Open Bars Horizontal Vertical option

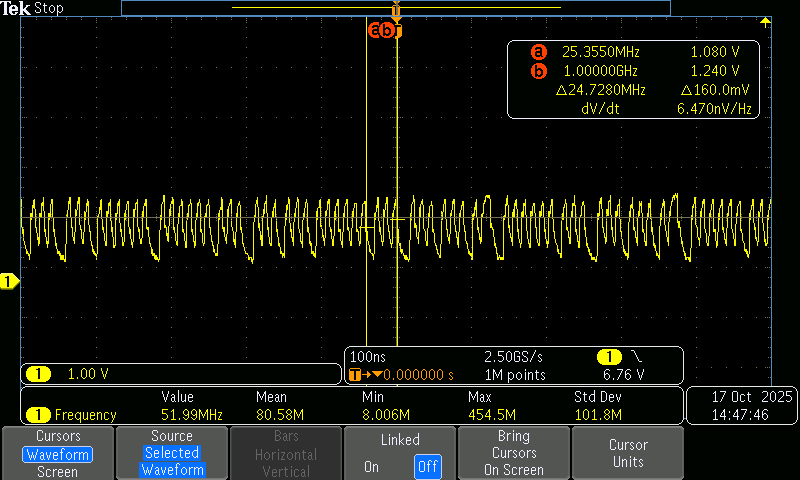[x=286, y=453]
